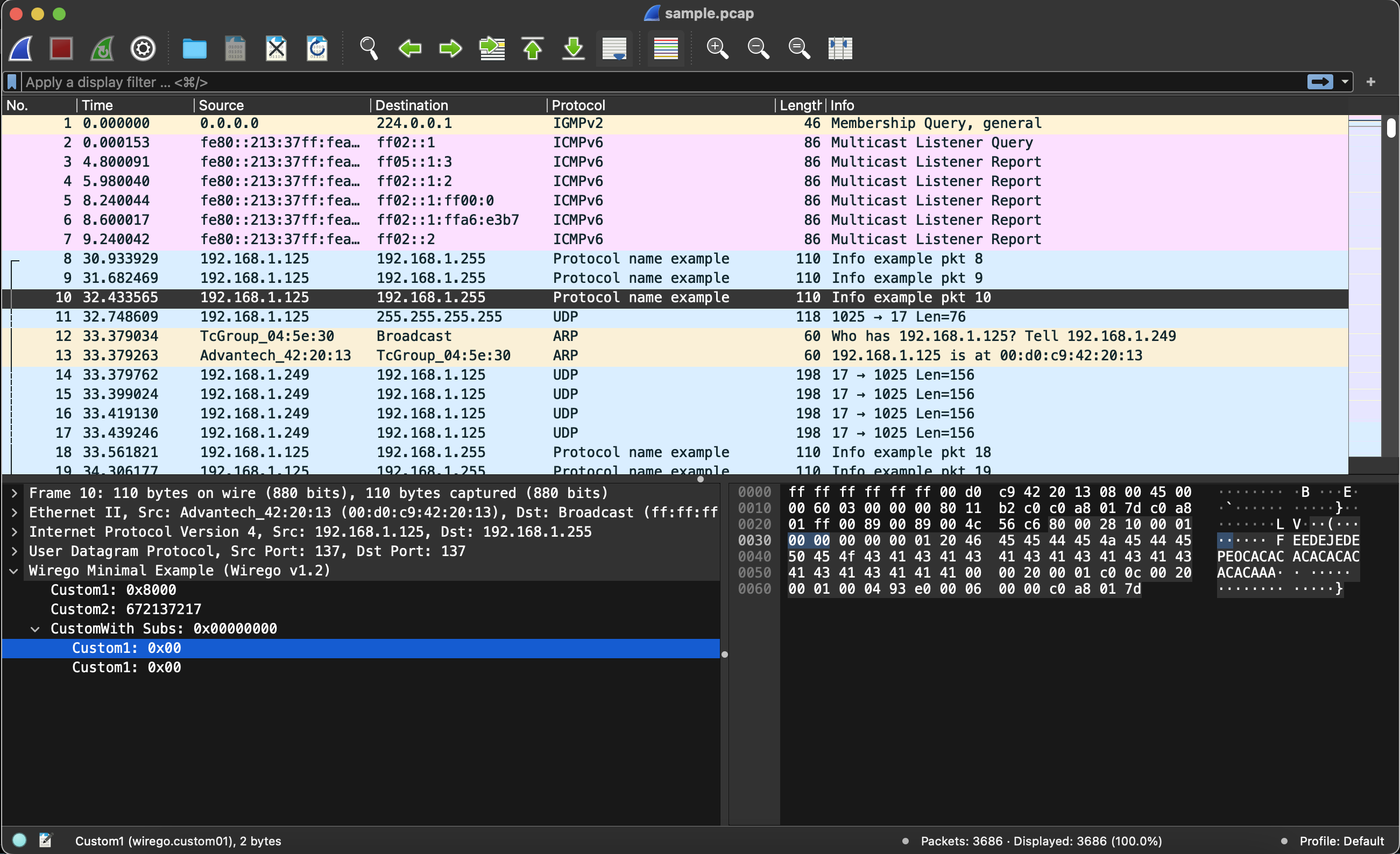The width and height of the screenshot is (1400, 854).
Task: Close this capture file icon
Action: click(x=276, y=48)
